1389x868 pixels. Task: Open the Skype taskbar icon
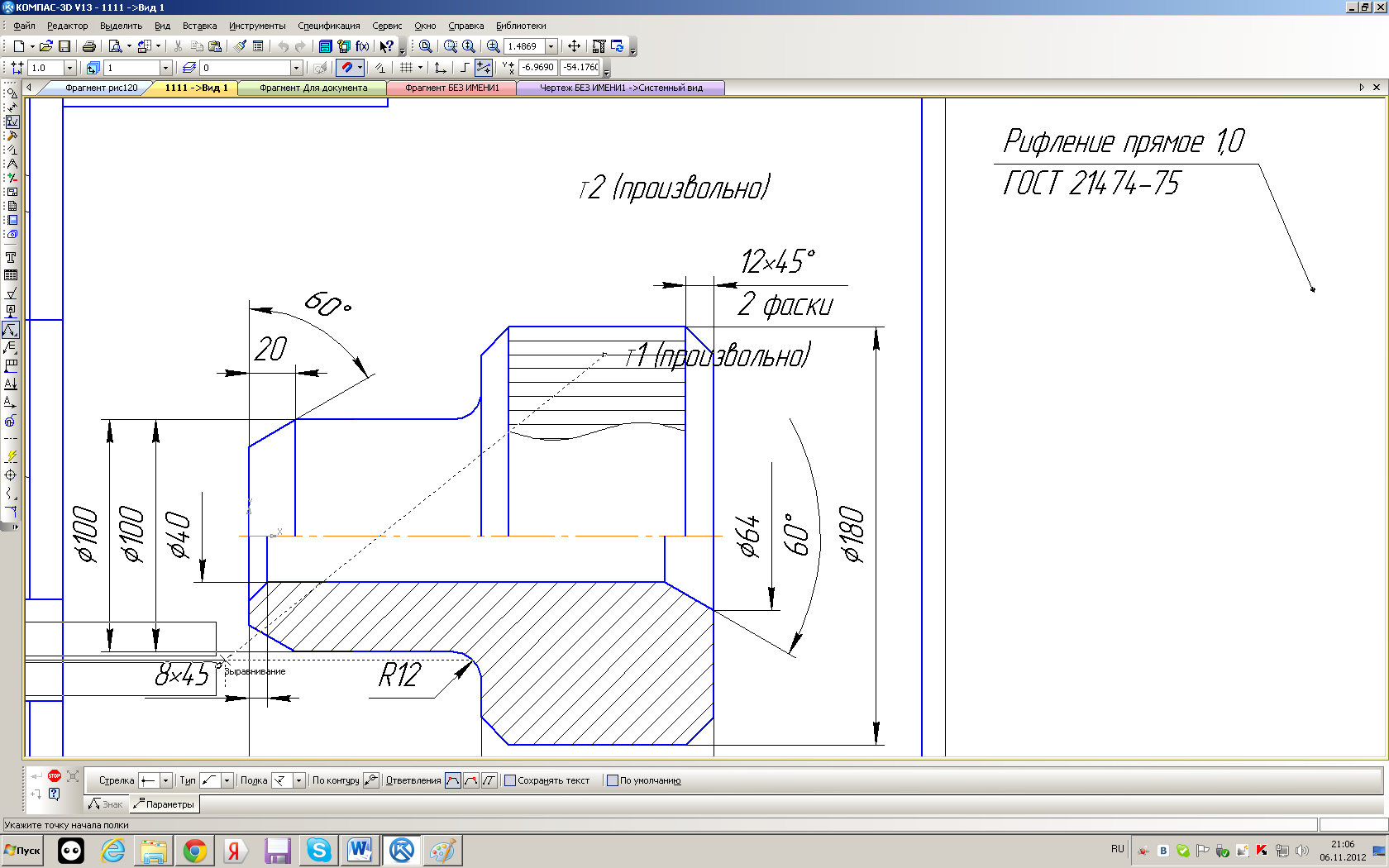tap(319, 850)
